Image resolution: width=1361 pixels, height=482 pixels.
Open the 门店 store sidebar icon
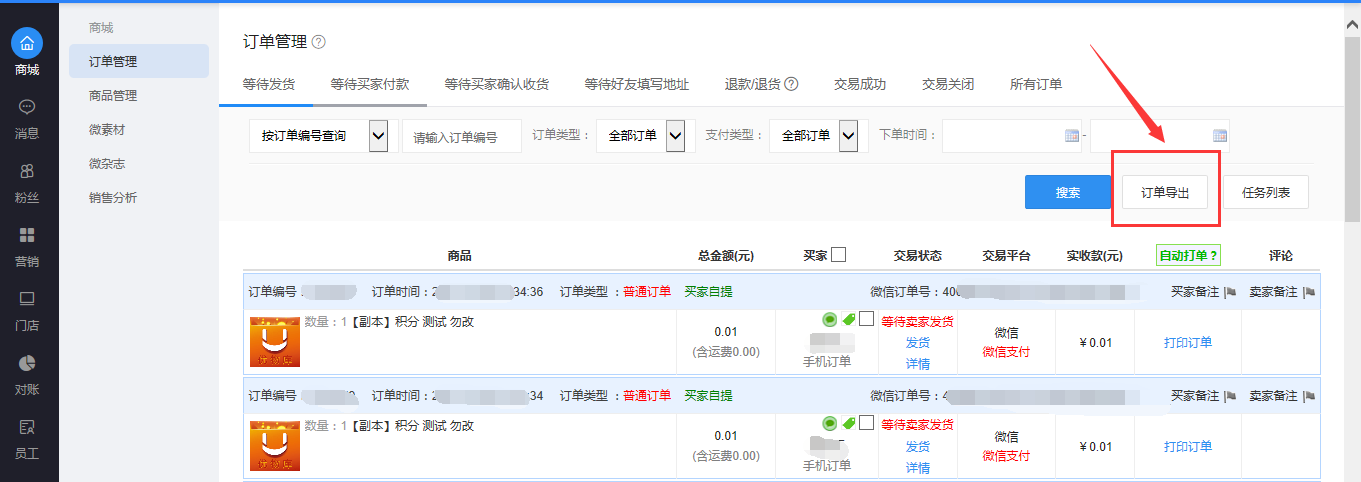(27, 300)
